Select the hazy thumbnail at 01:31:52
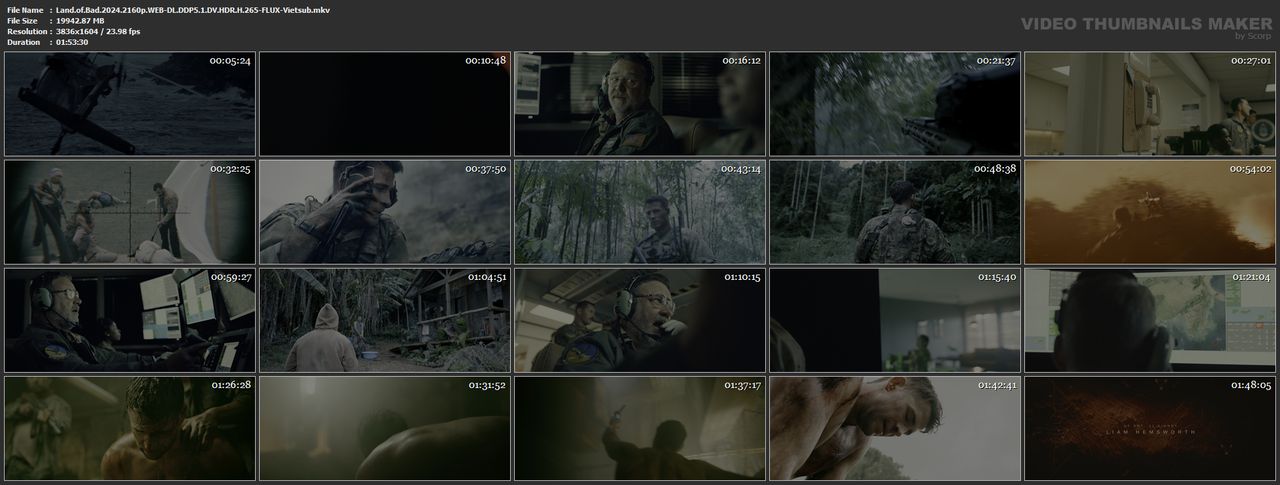This screenshot has width=1280, height=485. [x=385, y=428]
